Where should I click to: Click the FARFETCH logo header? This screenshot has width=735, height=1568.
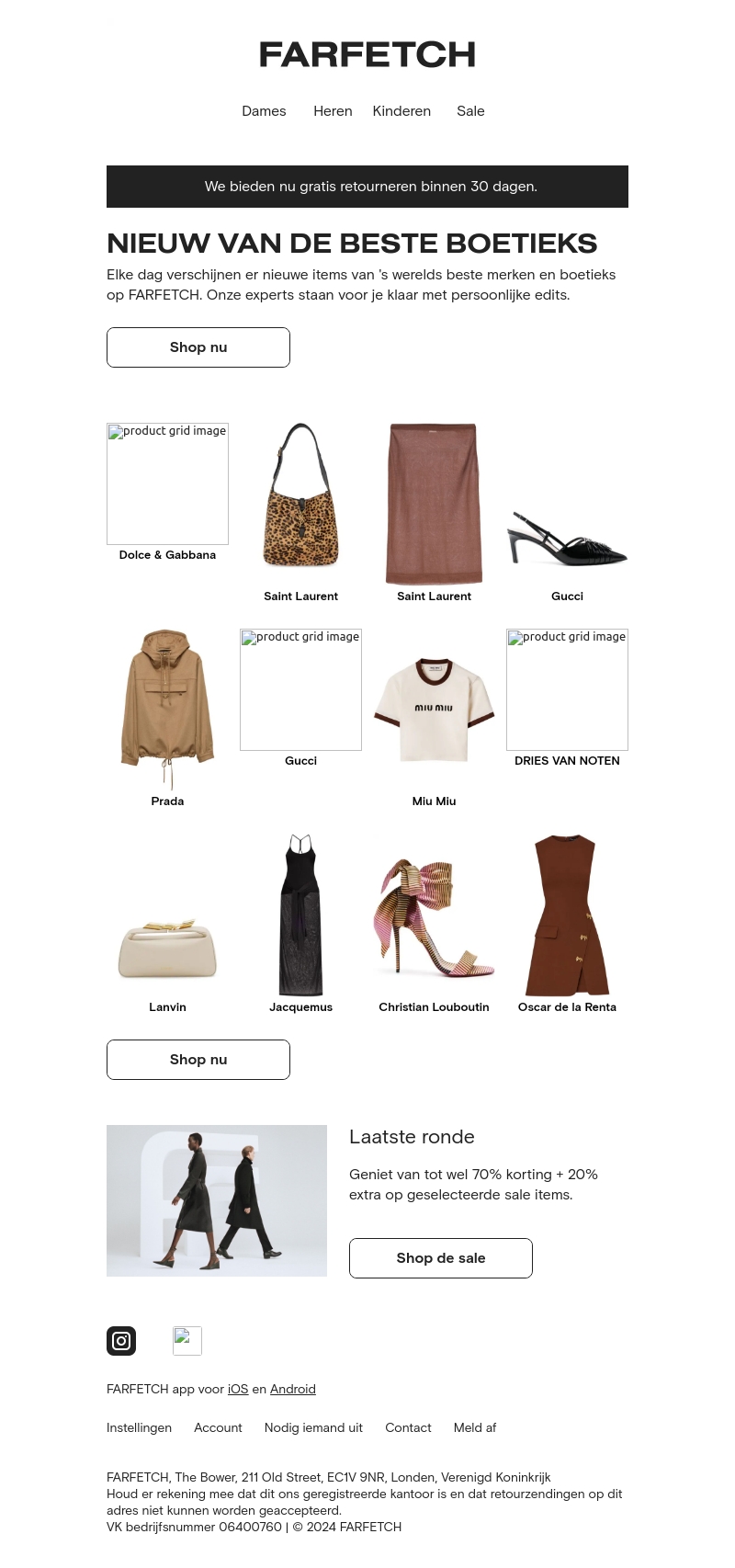coord(367,55)
